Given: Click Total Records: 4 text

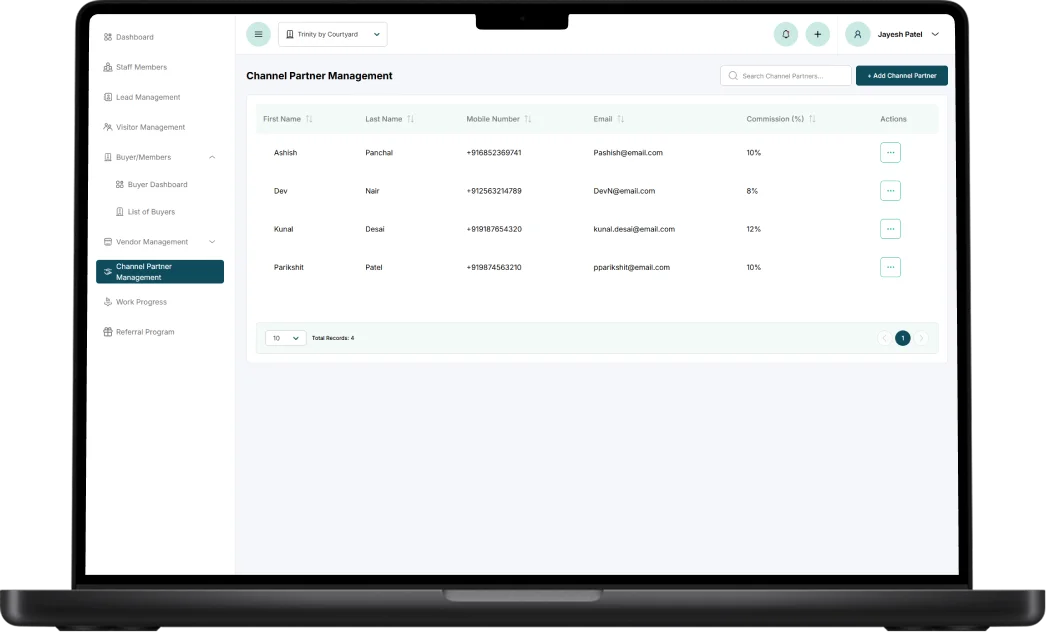Looking at the screenshot, I should (333, 338).
